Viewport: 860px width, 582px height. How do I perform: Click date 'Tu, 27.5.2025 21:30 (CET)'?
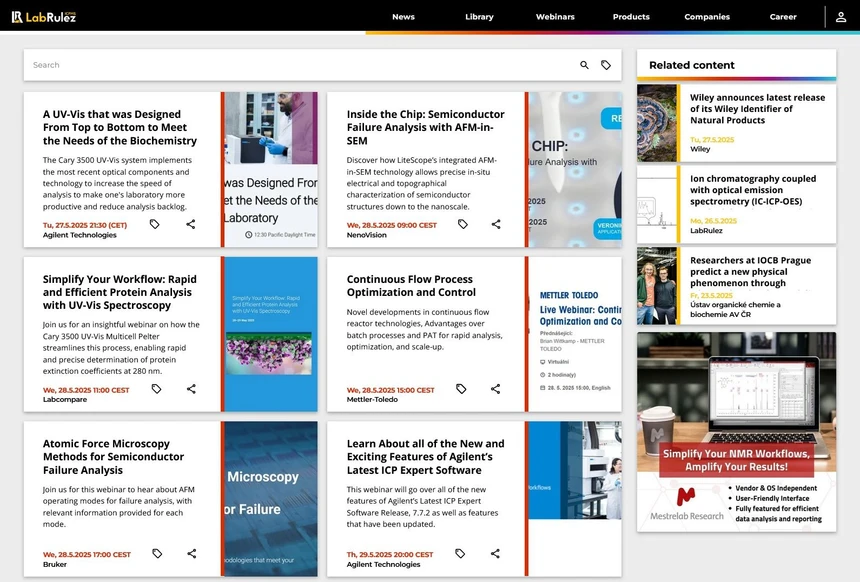(x=85, y=225)
